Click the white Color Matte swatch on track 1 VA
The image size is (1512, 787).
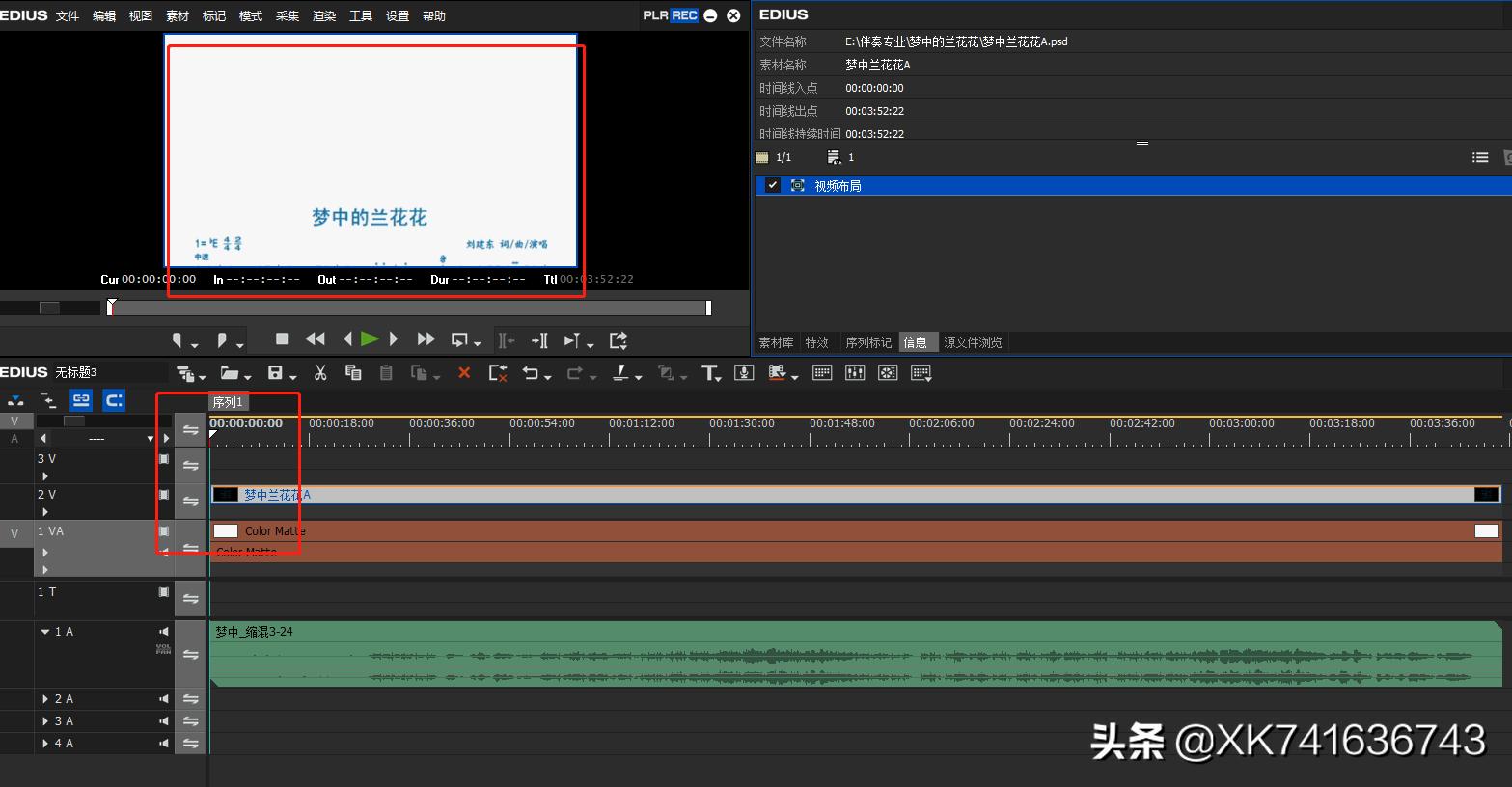point(226,529)
